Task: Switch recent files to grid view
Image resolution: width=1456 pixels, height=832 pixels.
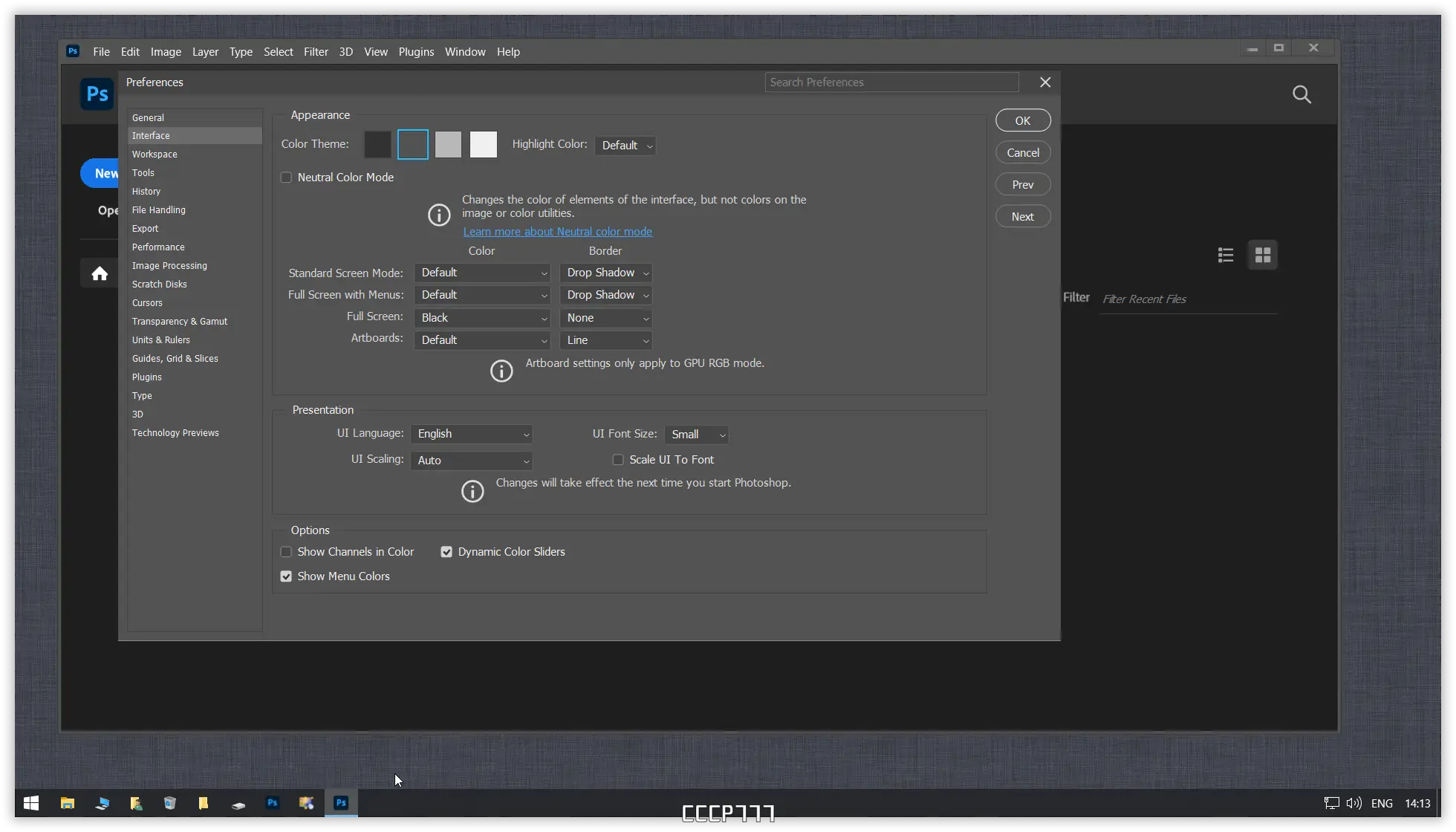Action: pyautogui.click(x=1263, y=256)
